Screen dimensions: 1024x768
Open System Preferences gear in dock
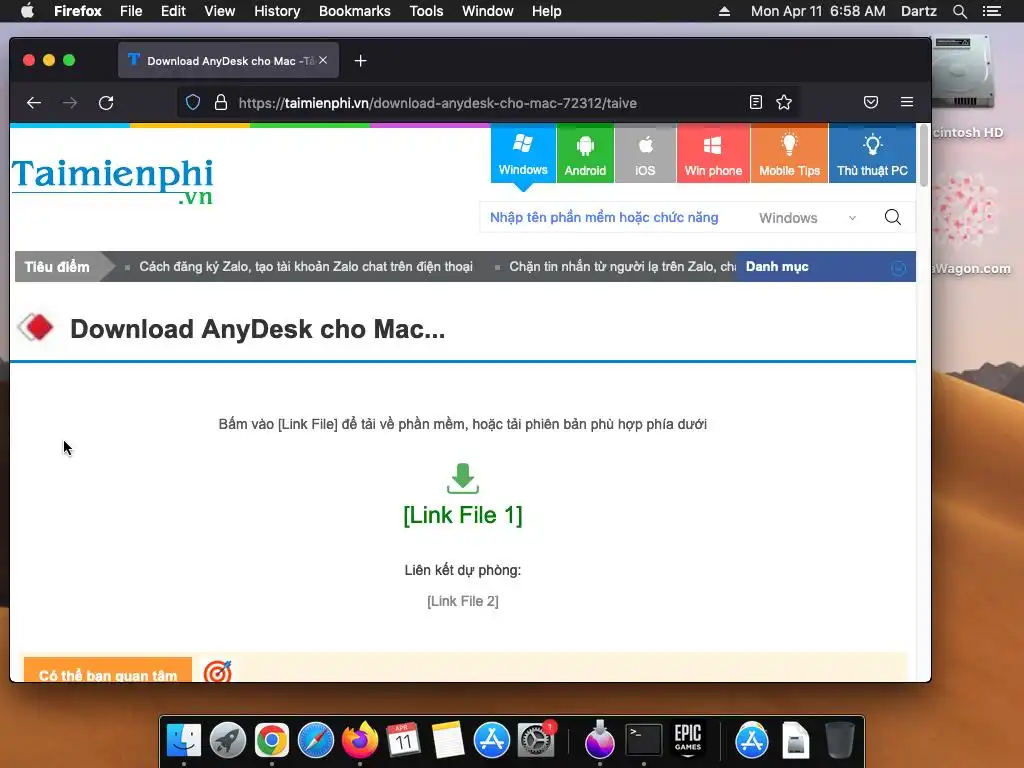coord(536,740)
